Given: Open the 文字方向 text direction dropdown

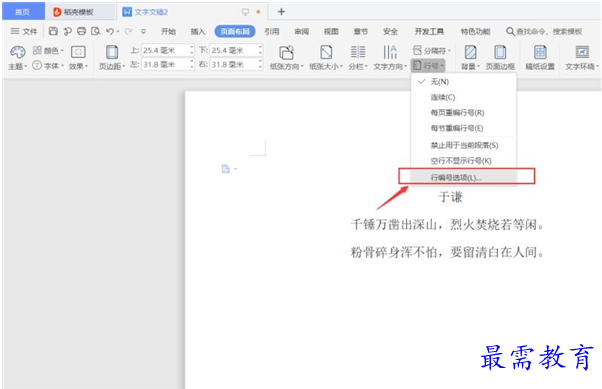Looking at the screenshot, I should (390, 58).
